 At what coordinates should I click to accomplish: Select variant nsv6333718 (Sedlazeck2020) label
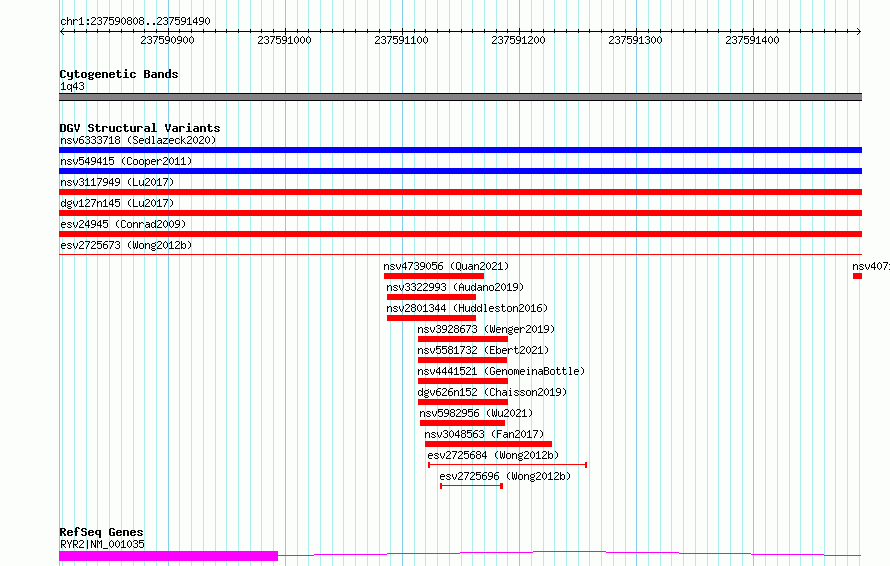[138, 140]
